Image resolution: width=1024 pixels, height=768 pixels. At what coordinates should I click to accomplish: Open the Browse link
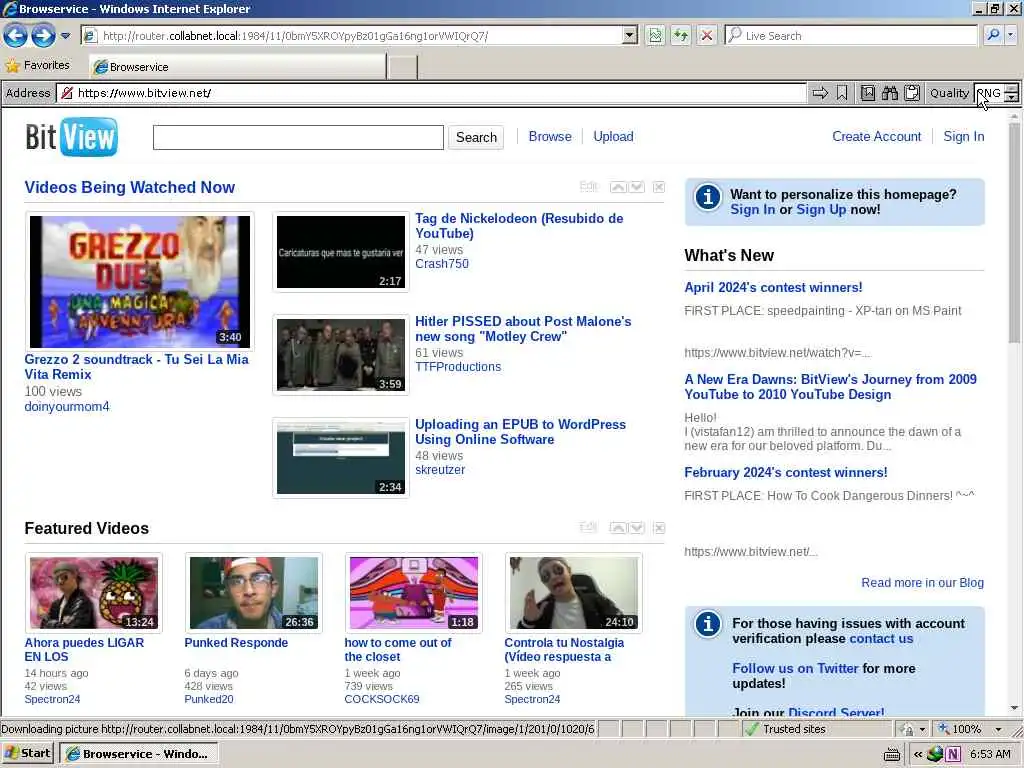point(550,136)
